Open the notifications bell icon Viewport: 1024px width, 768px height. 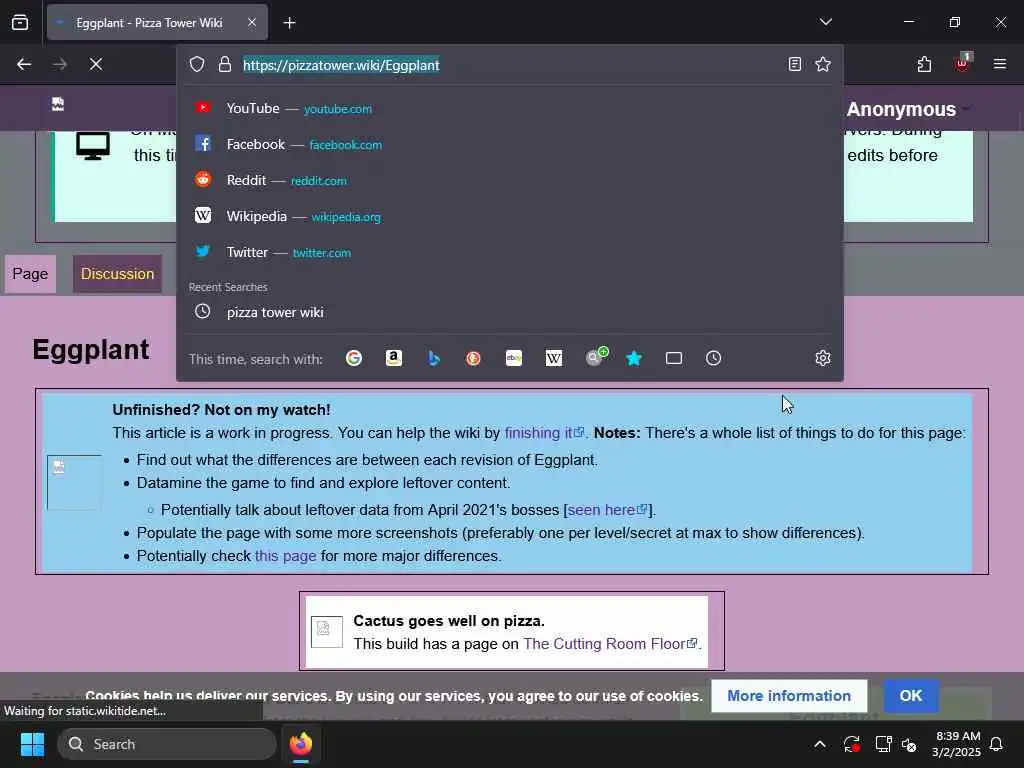click(996, 744)
